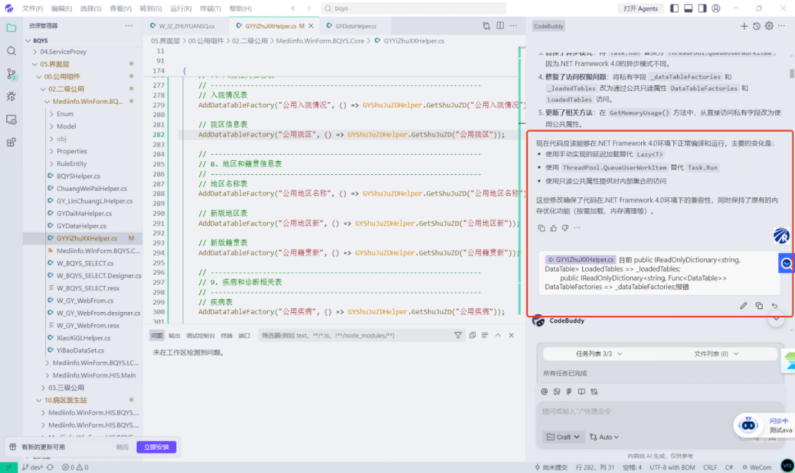Close the GYYiZhuXXHelper.cs editor tab
Screen dimensions: 795x473
pos(311,26)
